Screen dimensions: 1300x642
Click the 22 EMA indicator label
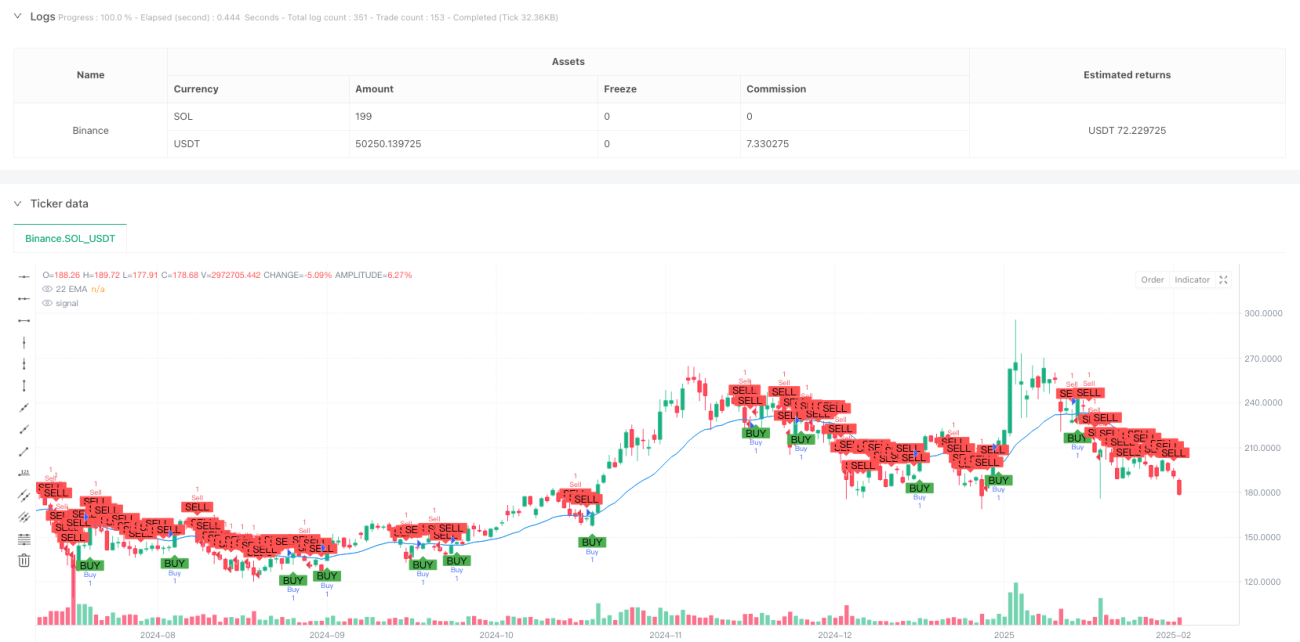tap(70, 289)
